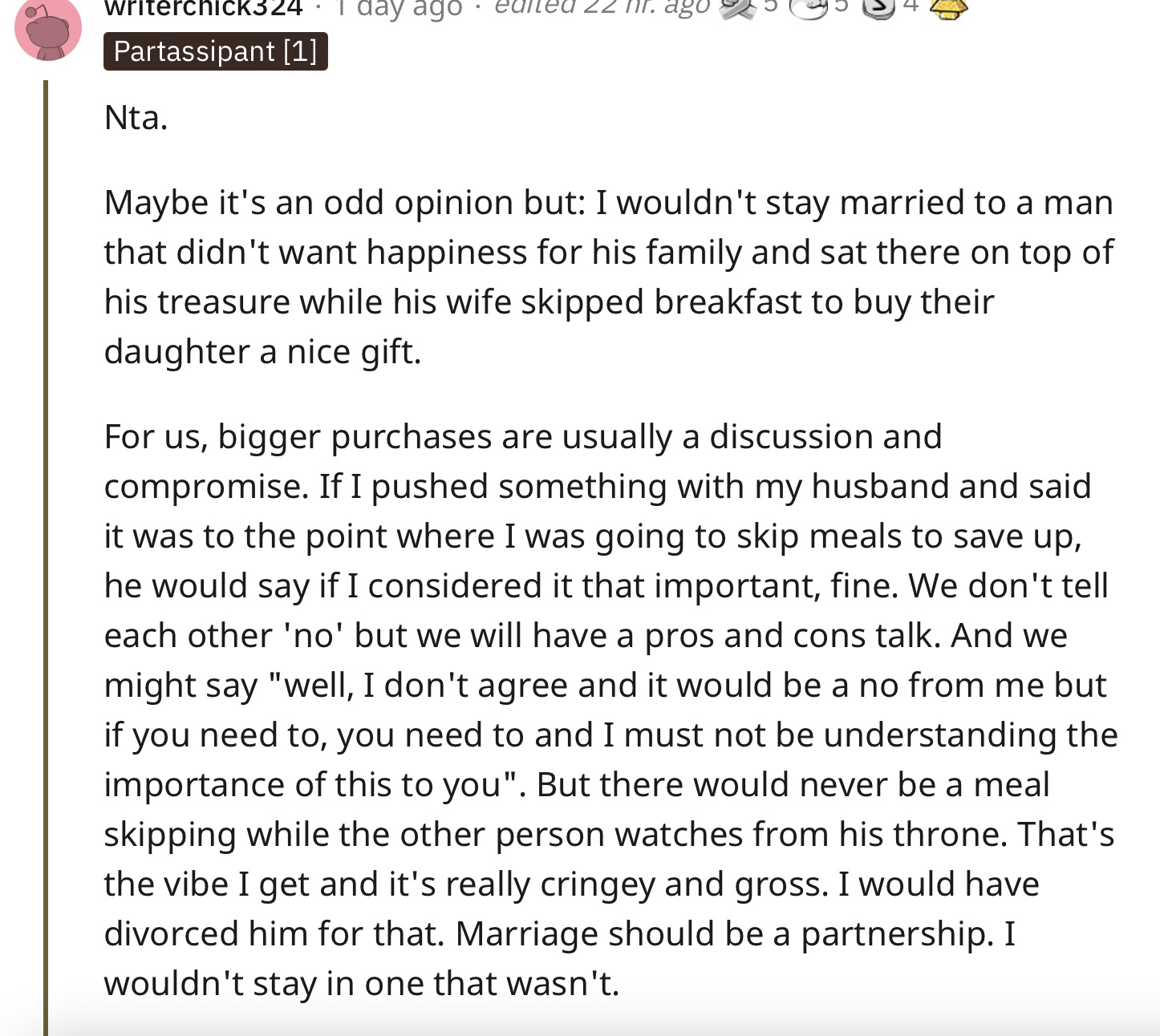
Task: Click the gold award icon at the far right
Action: click(x=948, y=9)
